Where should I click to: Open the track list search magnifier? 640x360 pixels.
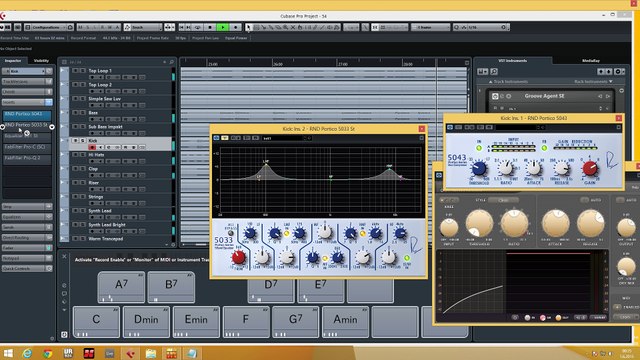[171, 62]
